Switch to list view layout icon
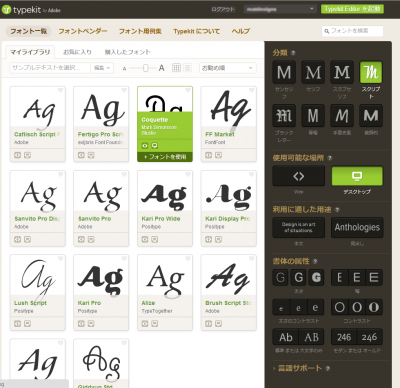Viewport: 400px width, 388px height. tap(188, 68)
